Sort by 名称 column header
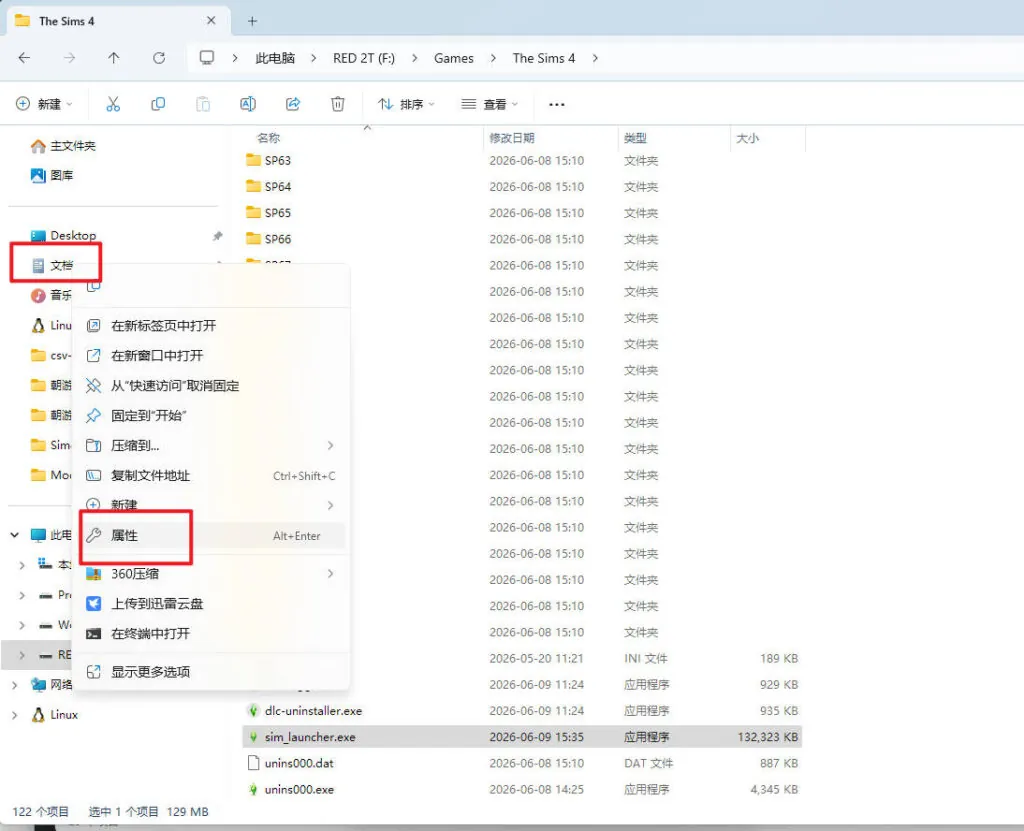 point(268,138)
